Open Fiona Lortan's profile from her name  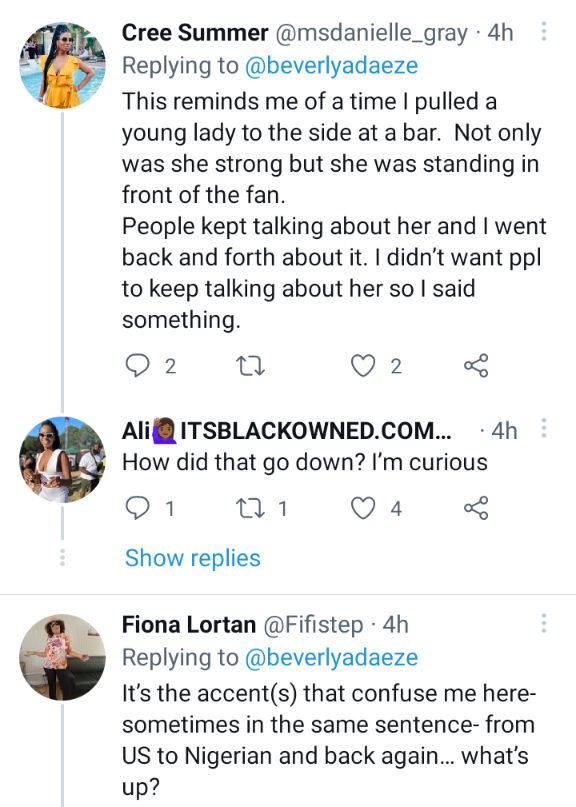pos(188,624)
